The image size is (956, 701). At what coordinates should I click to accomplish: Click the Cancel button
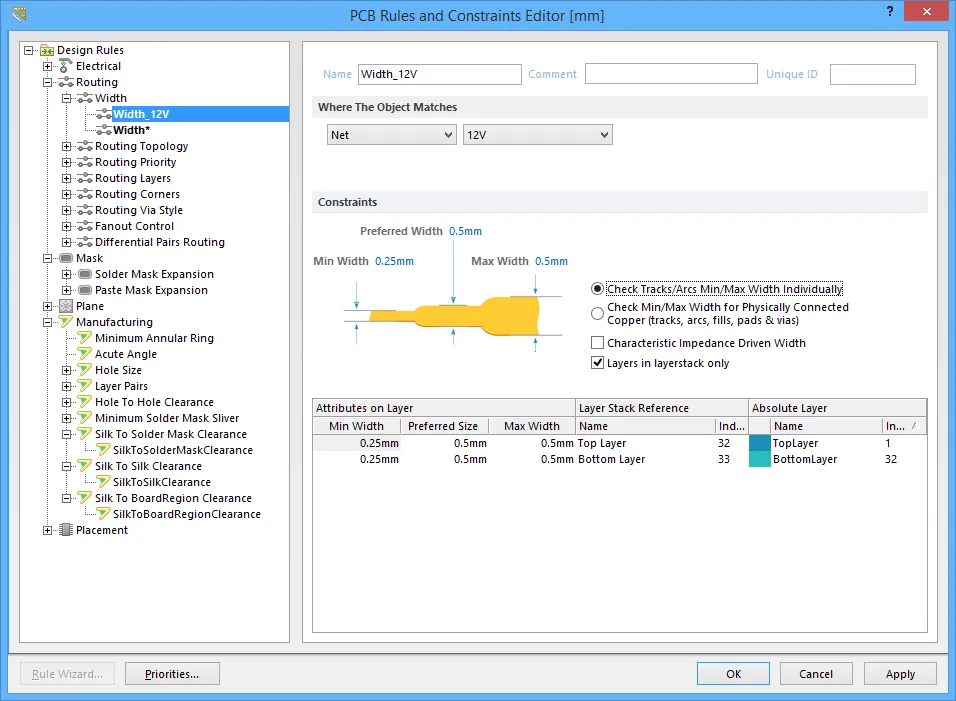coord(816,674)
